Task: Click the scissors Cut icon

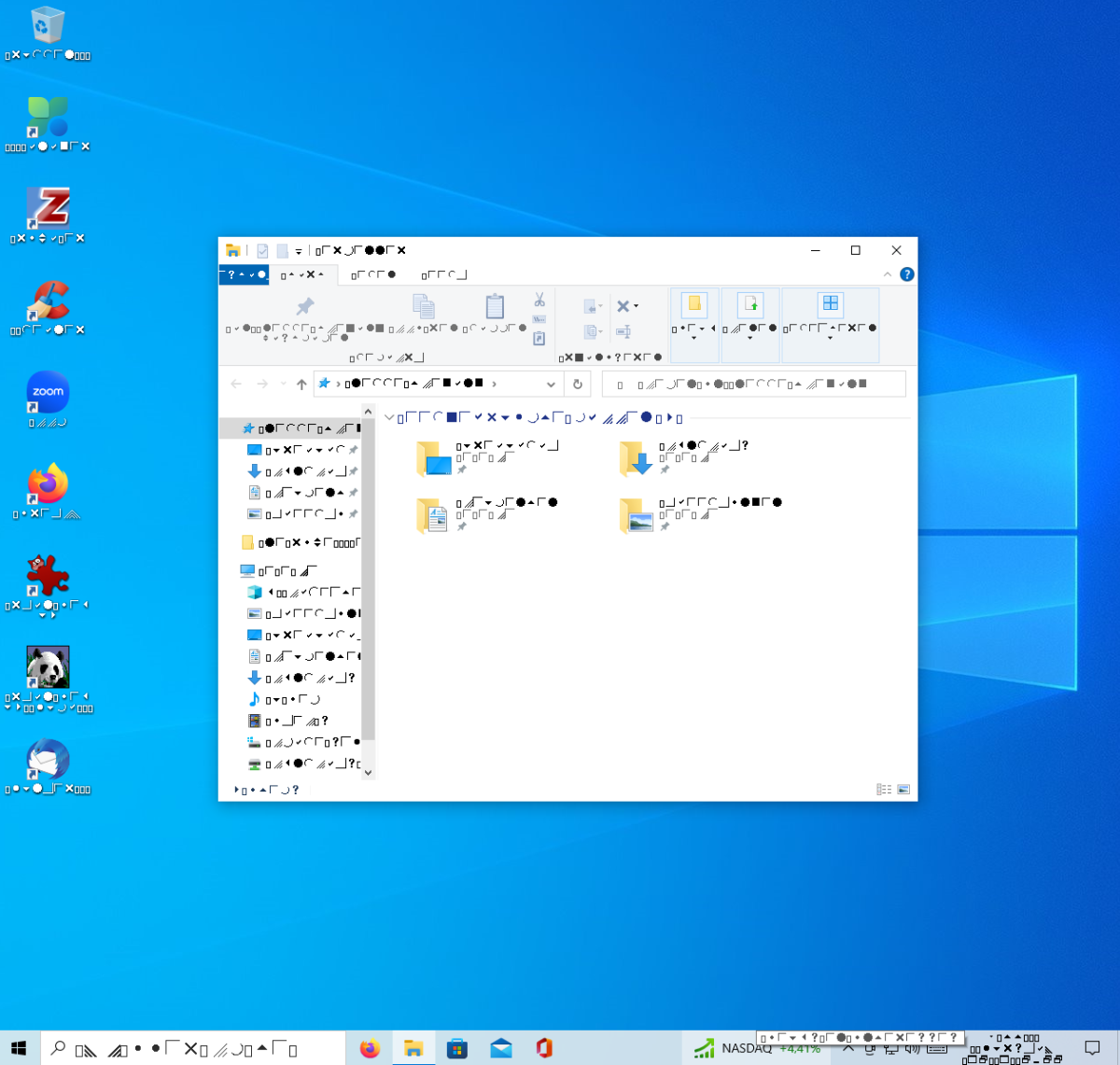Action: pyautogui.click(x=539, y=300)
